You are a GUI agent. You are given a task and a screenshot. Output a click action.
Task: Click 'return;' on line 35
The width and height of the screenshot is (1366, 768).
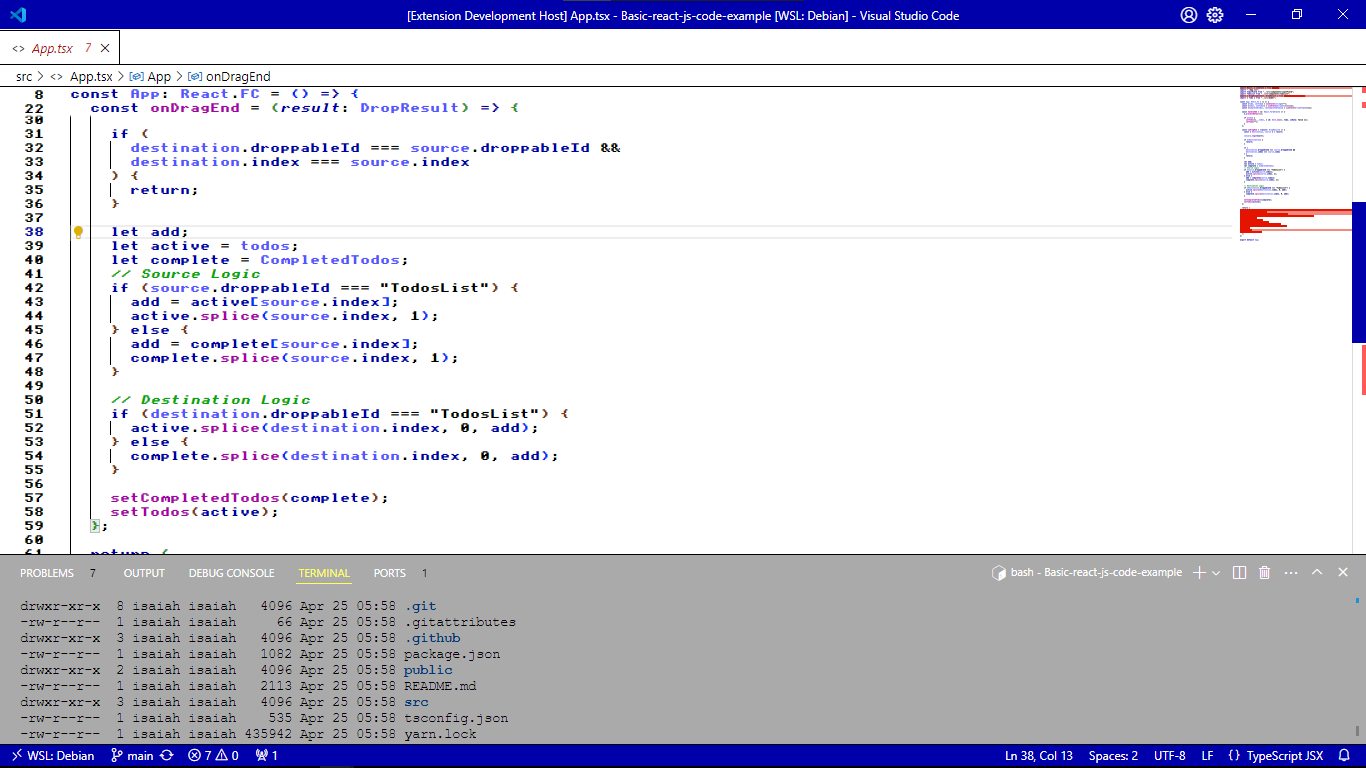pos(165,190)
